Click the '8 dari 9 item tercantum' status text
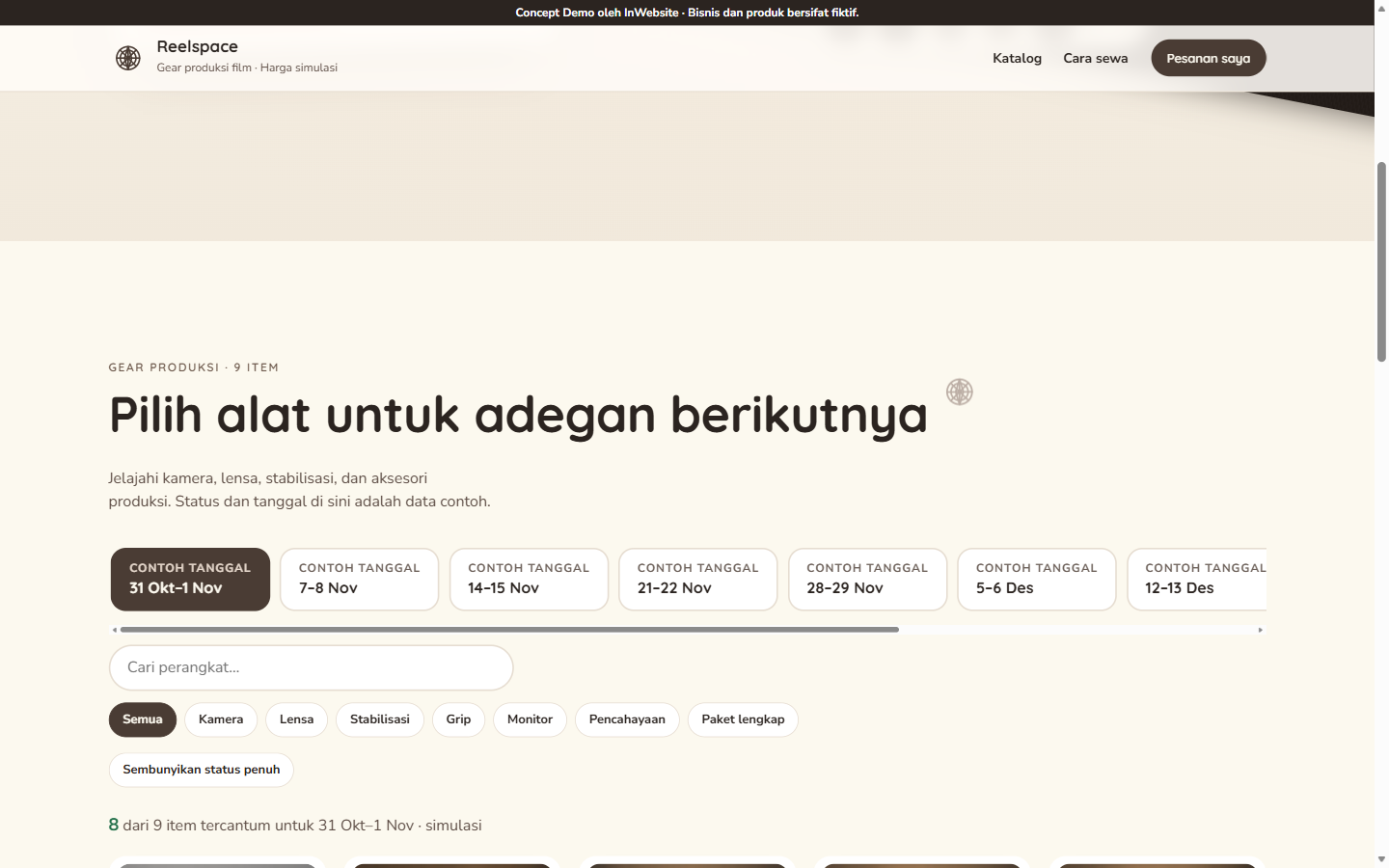 pyautogui.click(x=295, y=826)
